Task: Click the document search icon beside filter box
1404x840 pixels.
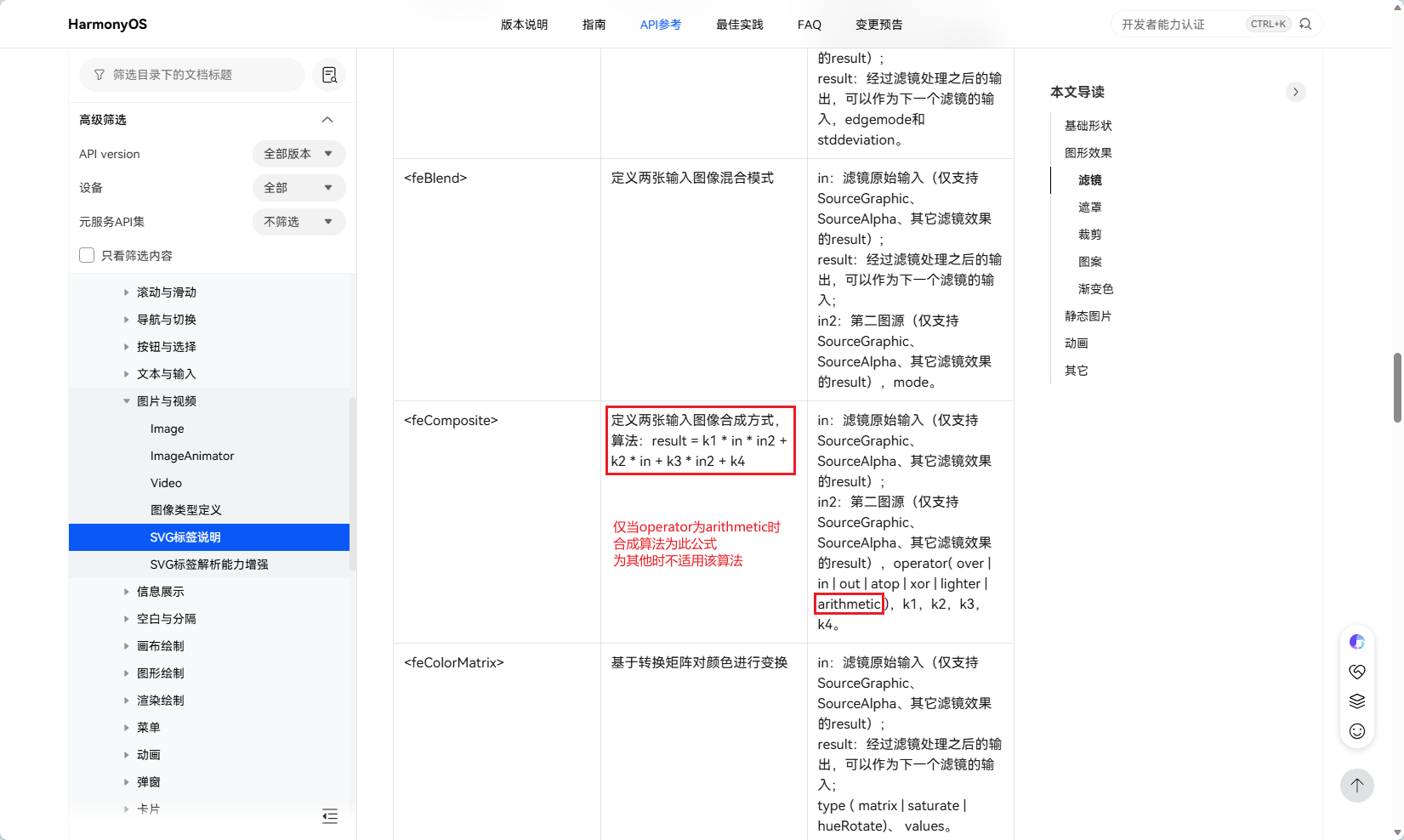Action: (x=329, y=75)
